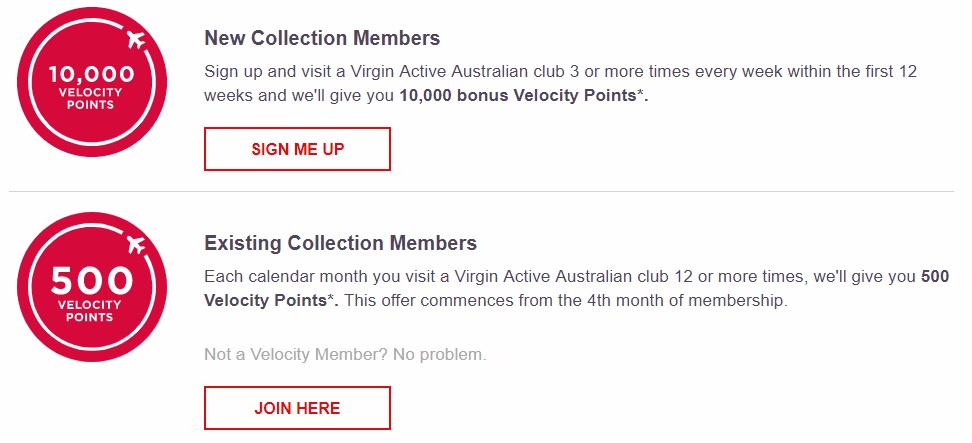Click the 'Each calendar month' description paragraph
This screenshot has width=972, height=443.
coord(577,288)
